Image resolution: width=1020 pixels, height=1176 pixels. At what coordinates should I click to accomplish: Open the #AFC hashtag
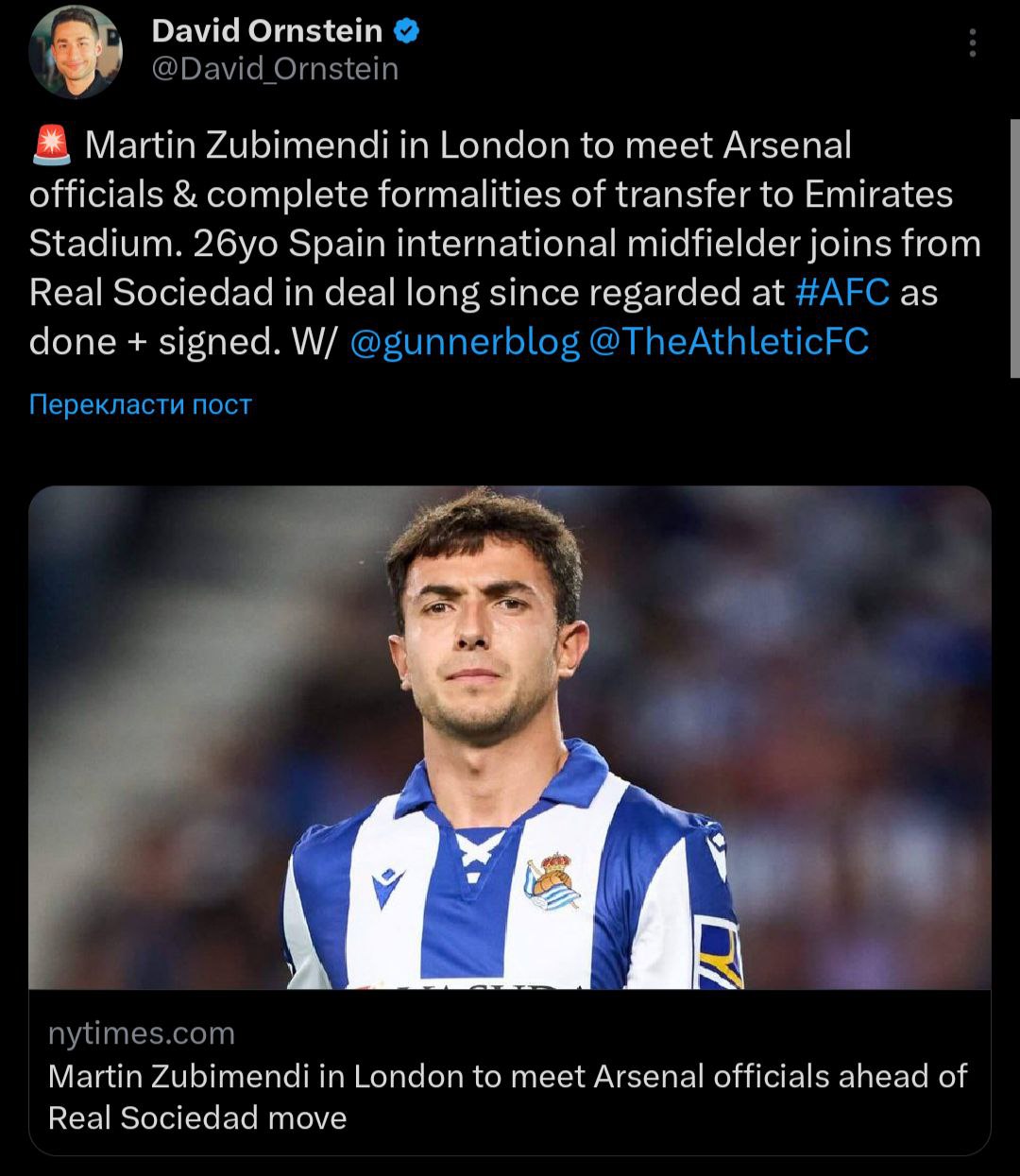click(842, 293)
